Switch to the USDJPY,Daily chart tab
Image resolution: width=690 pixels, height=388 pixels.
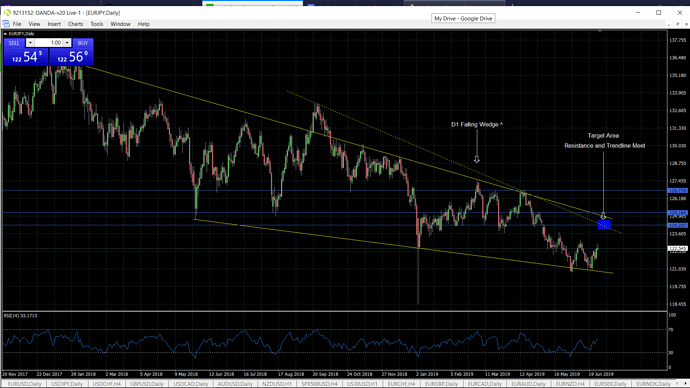pyautogui.click(x=67, y=384)
